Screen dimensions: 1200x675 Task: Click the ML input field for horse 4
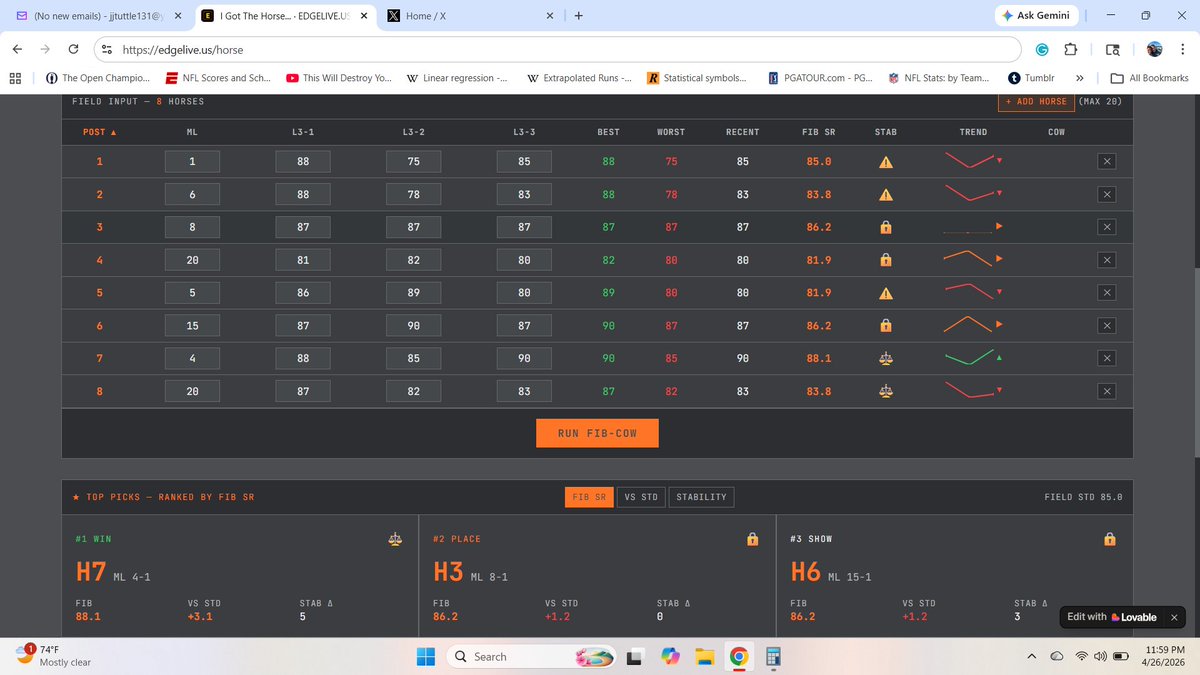click(191, 259)
